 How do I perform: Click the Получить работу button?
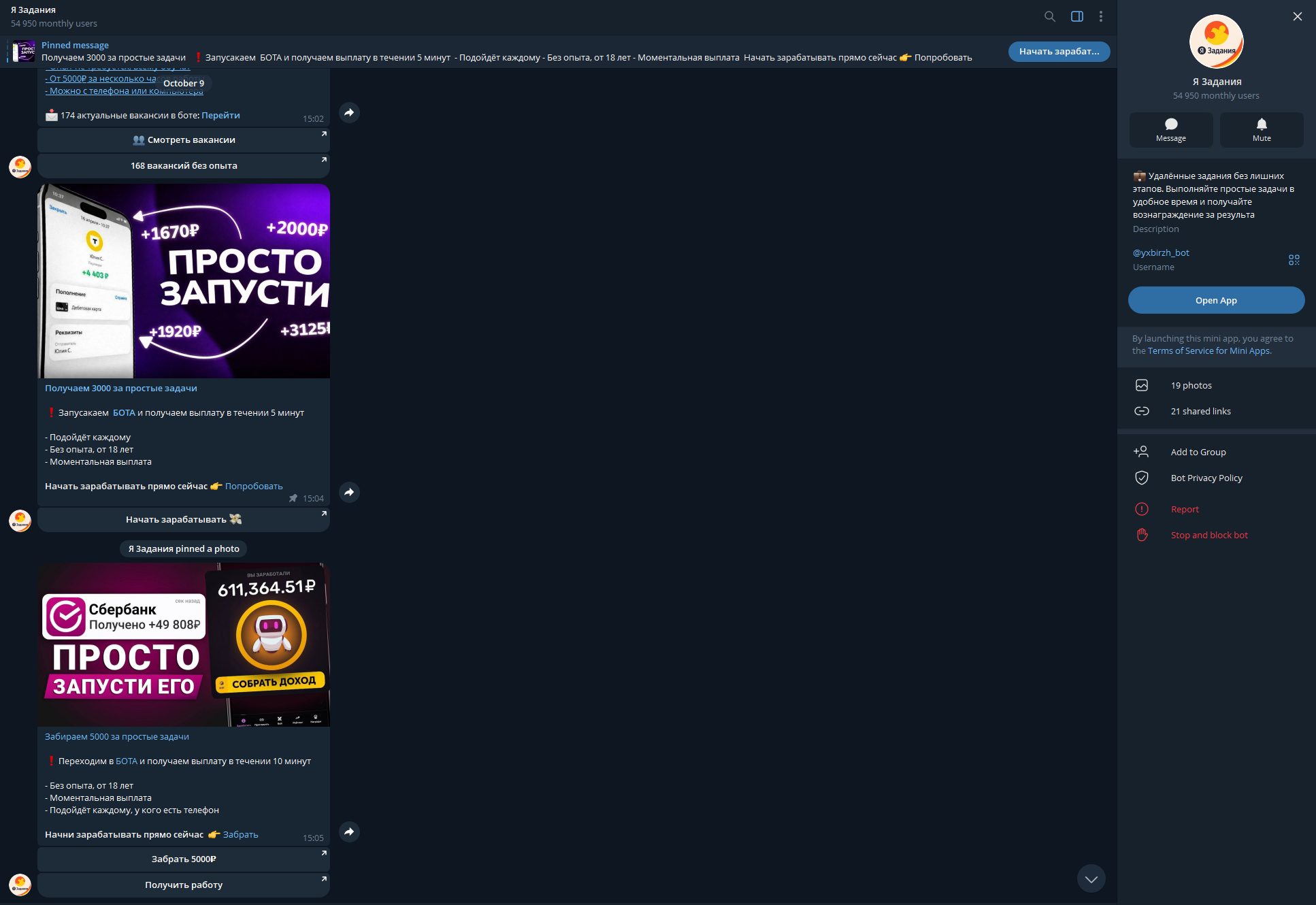pos(184,885)
